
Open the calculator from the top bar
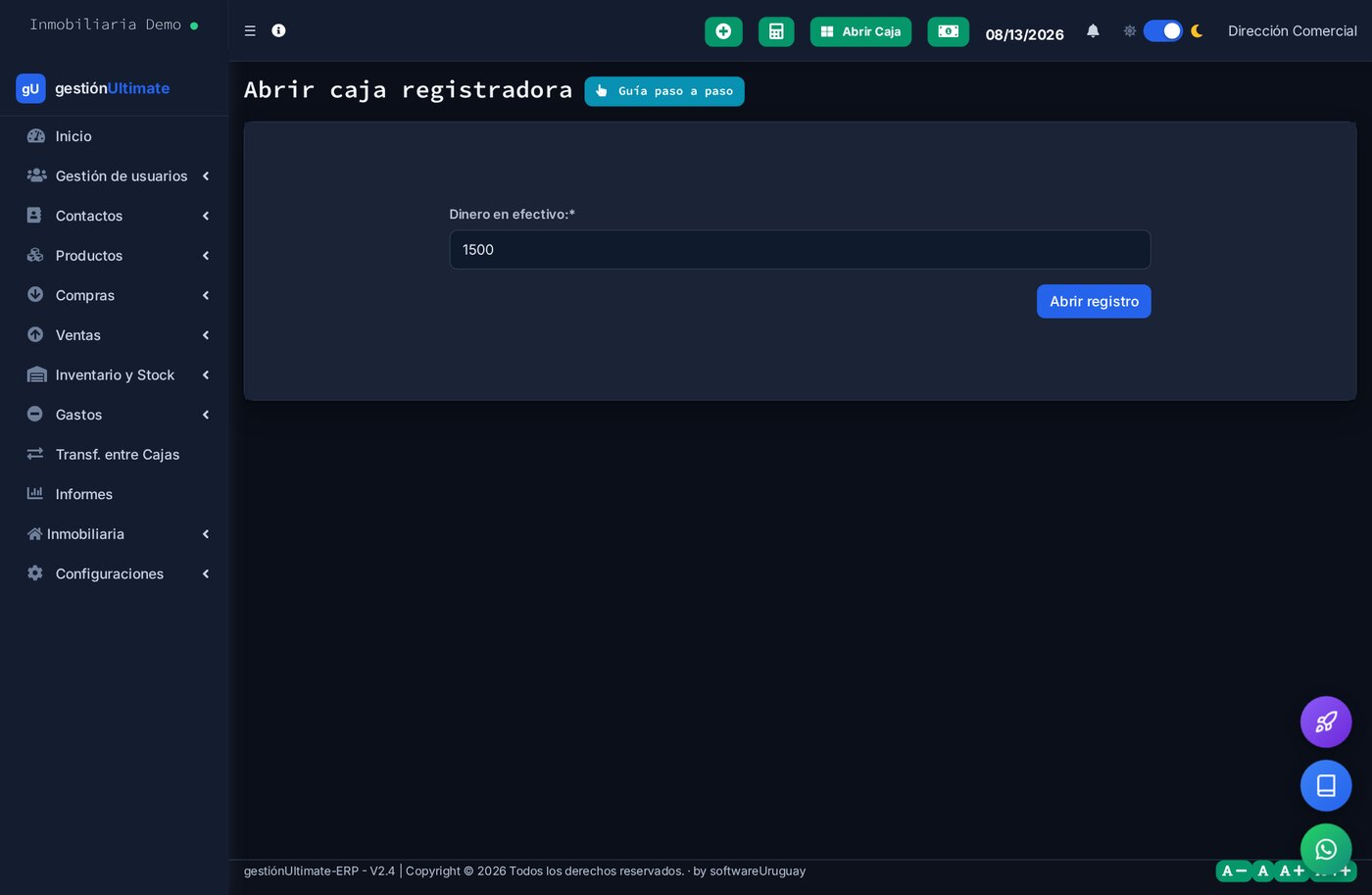pyautogui.click(x=776, y=31)
